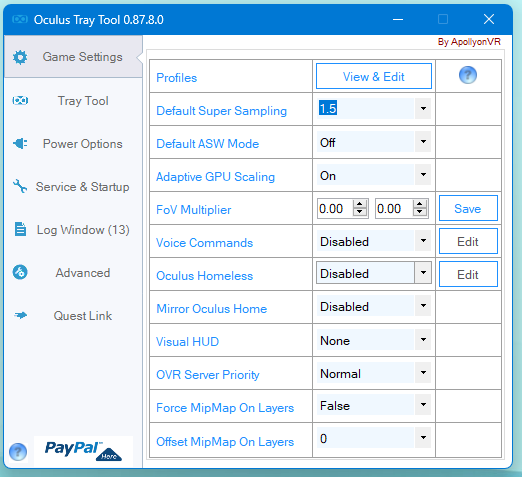Open the OVR Server Priority dropdown

tap(423, 372)
